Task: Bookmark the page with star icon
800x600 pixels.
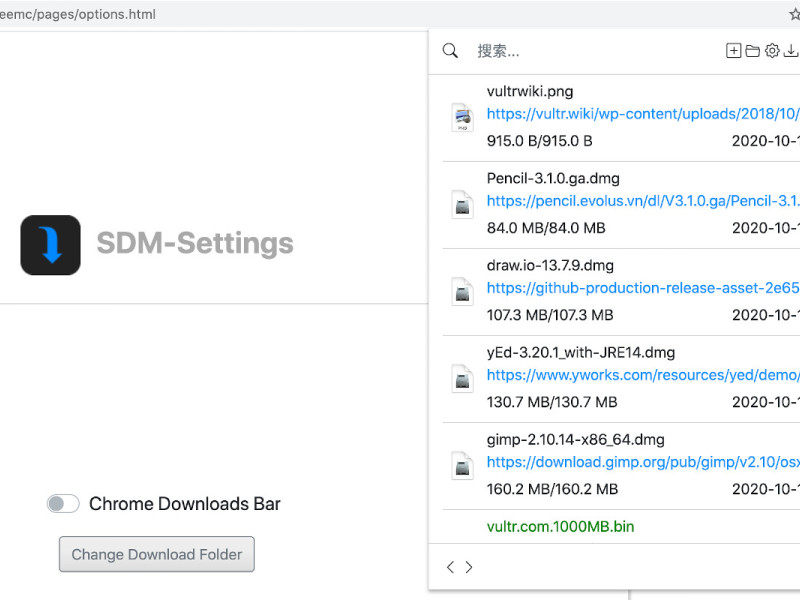Action: 794,14
